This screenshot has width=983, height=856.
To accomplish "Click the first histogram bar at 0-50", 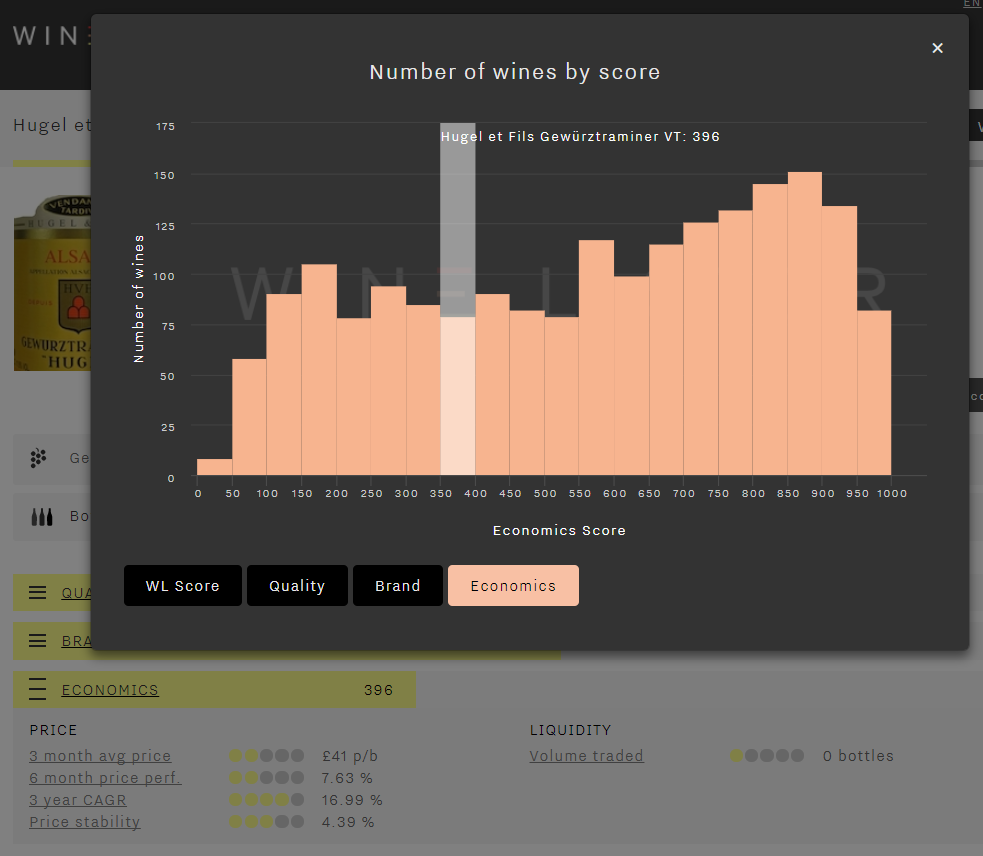I will click(214, 467).
